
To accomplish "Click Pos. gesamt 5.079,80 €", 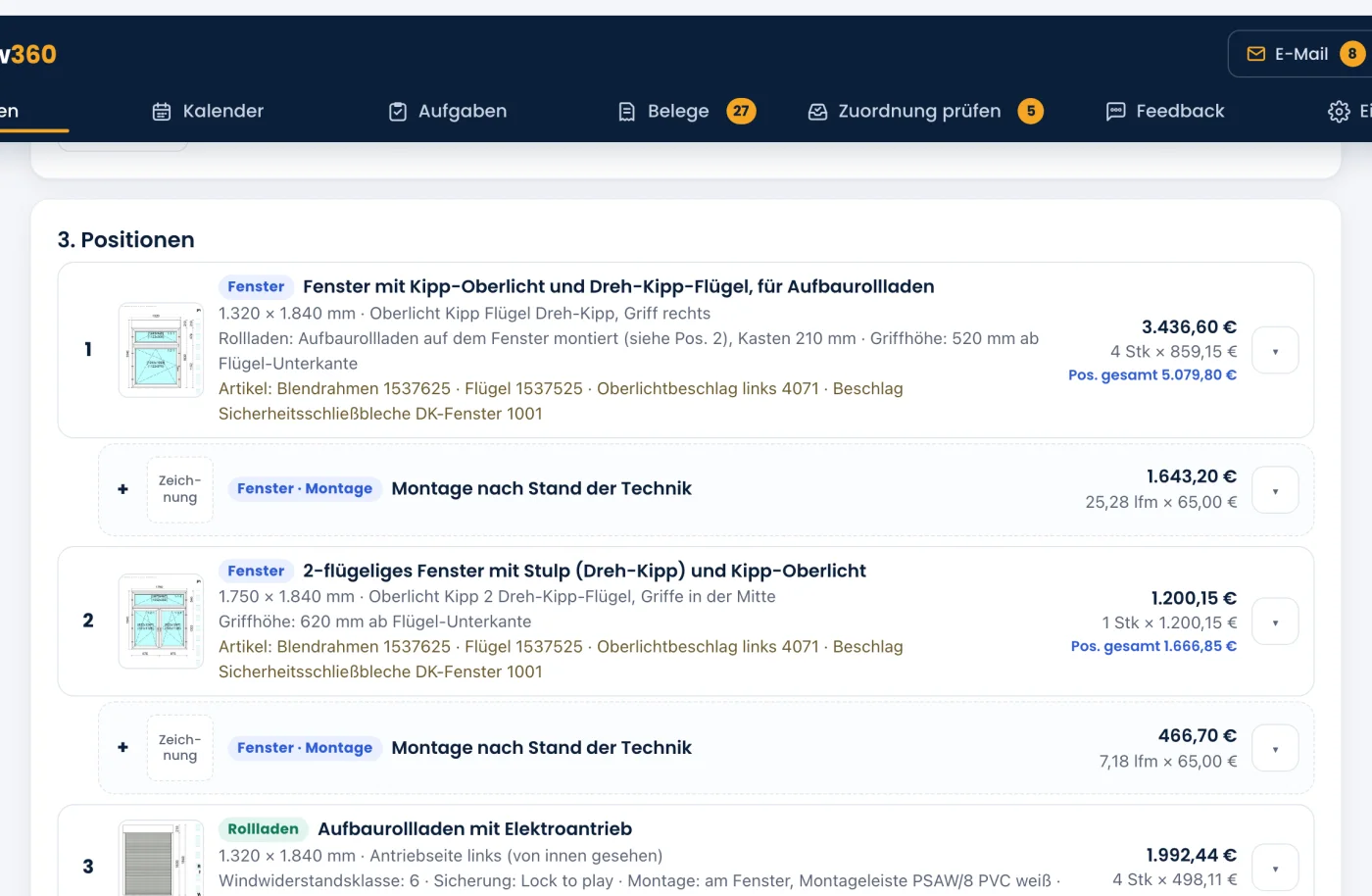I will click(x=1152, y=375).
